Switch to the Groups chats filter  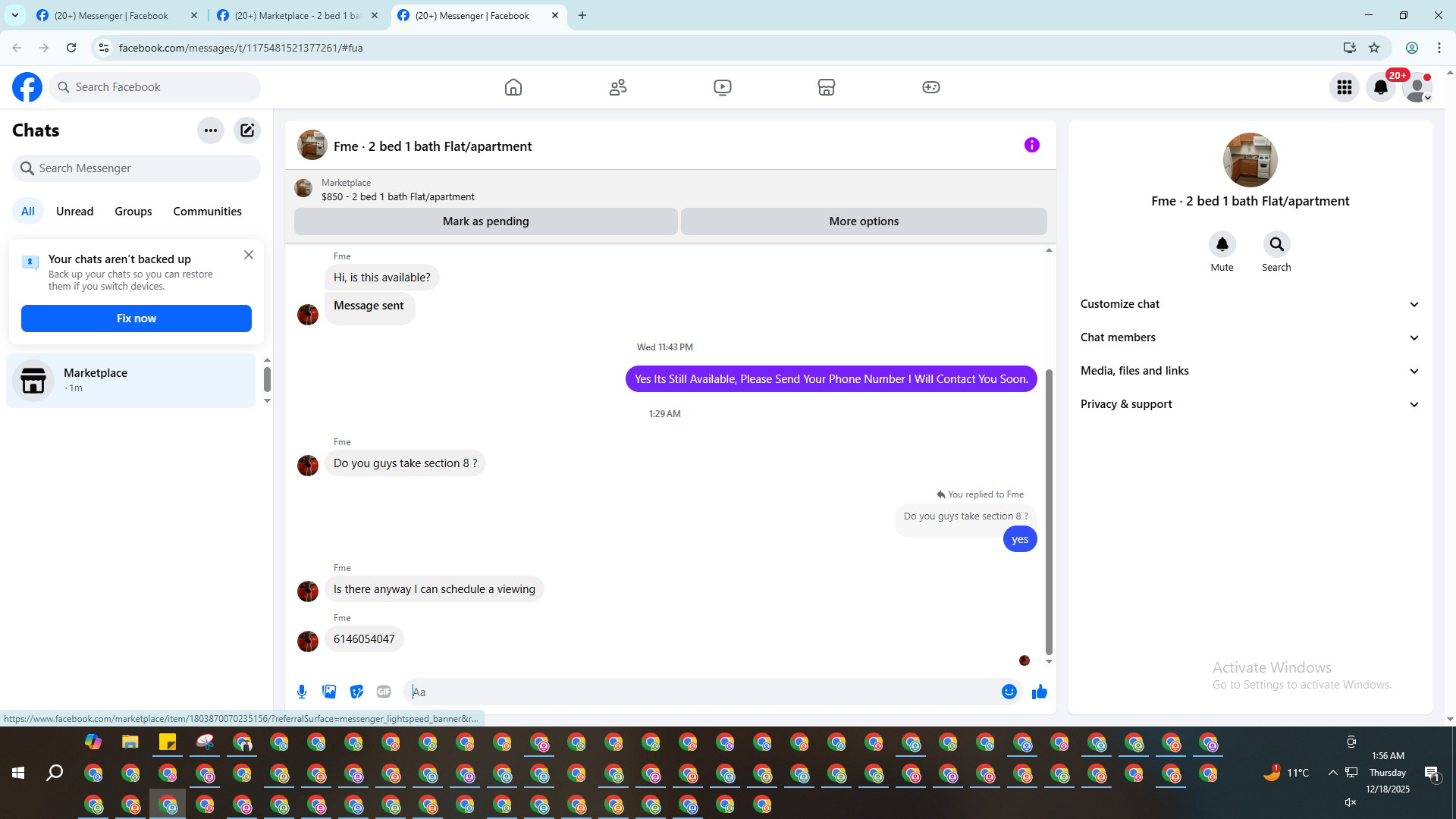tap(133, 212)
